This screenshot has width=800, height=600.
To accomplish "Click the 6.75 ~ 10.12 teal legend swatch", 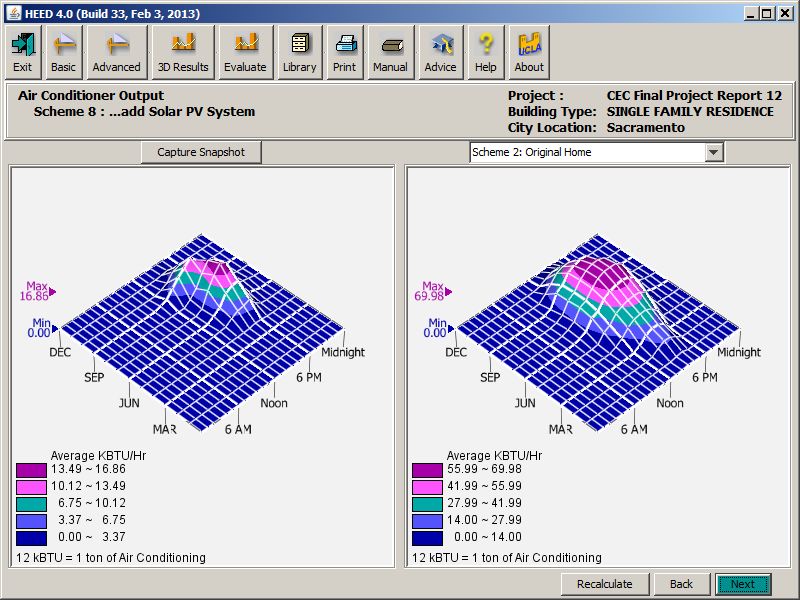I will point(31,504).
